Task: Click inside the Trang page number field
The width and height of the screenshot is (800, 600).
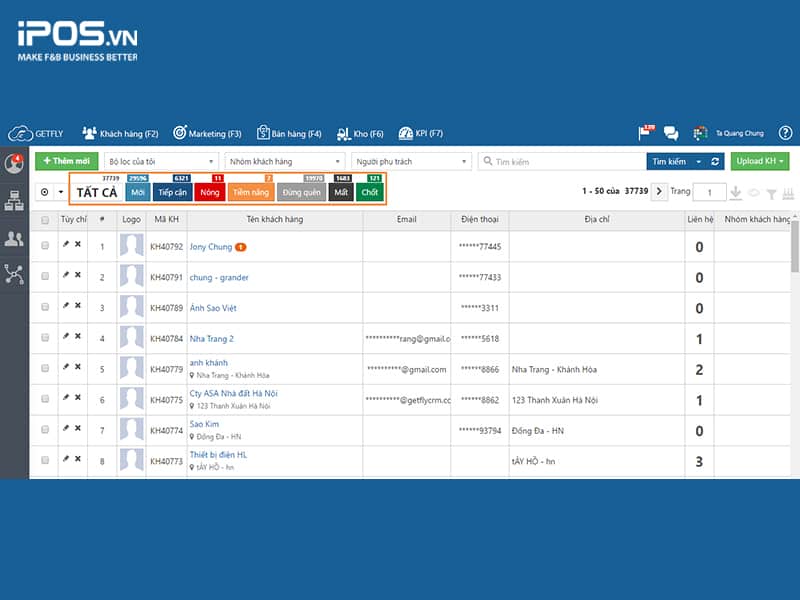Action: (x=708, y=191)
